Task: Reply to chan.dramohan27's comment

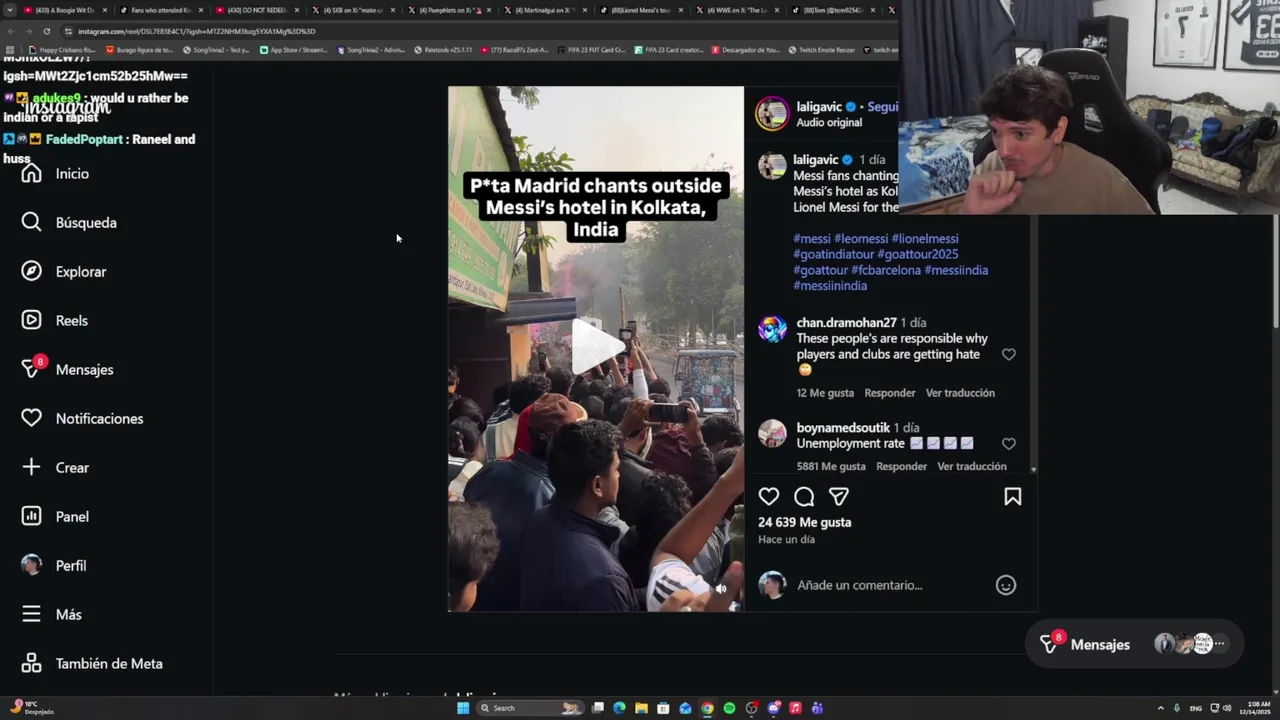Action: (890, 393)
